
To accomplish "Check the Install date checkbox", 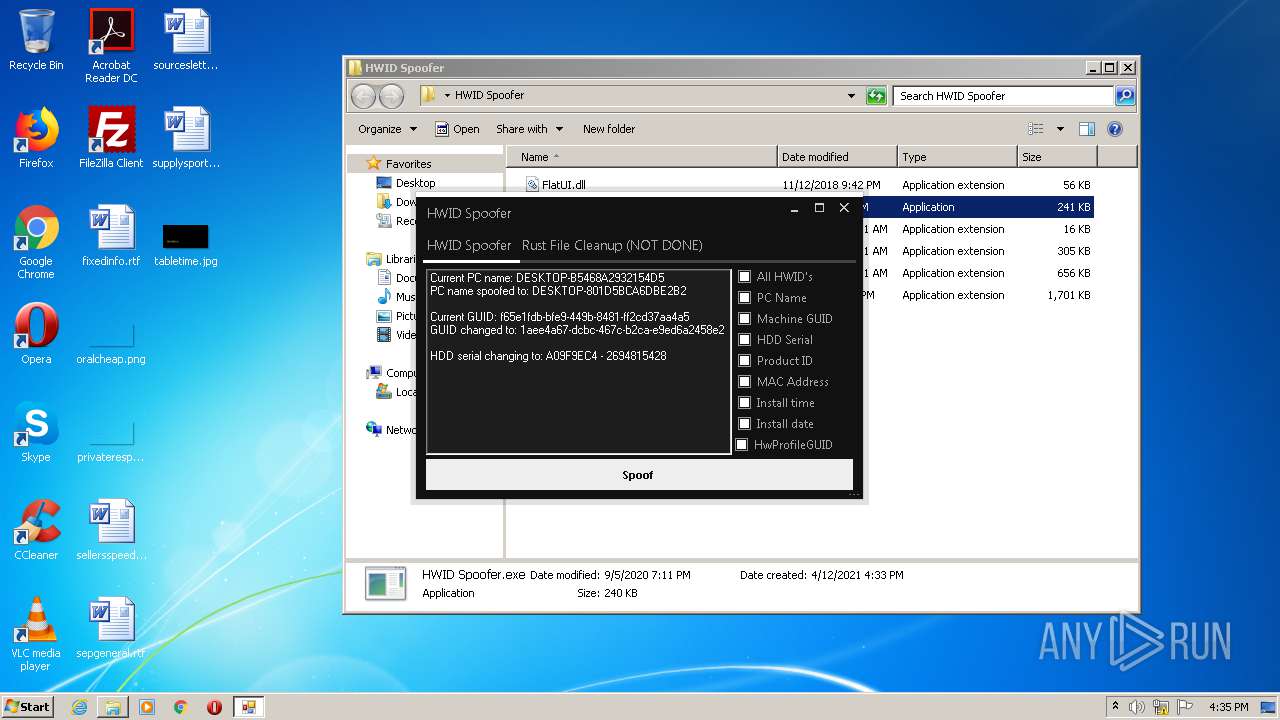I will pyautogui.click(x=744, y=424).
